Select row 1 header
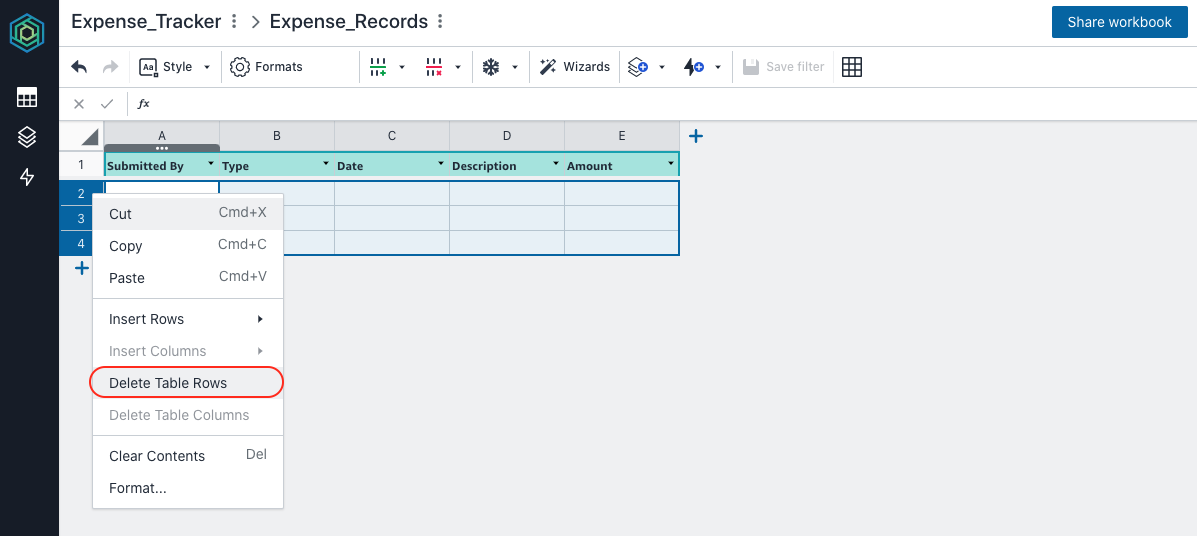1197x536 pixels. tap(81, 164)
